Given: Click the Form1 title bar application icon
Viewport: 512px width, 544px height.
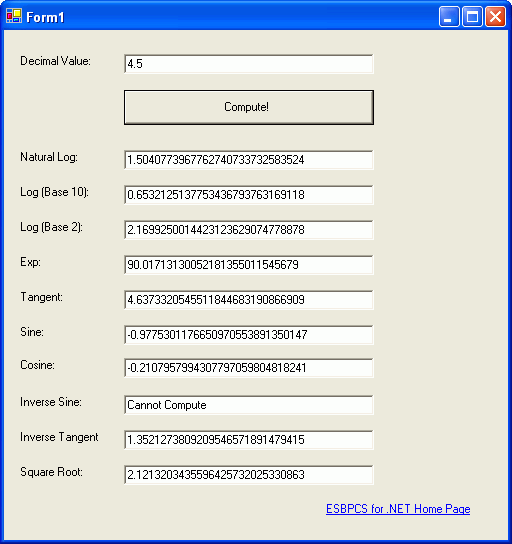Looking at the screenshot, I should click(x=14, y=16).
